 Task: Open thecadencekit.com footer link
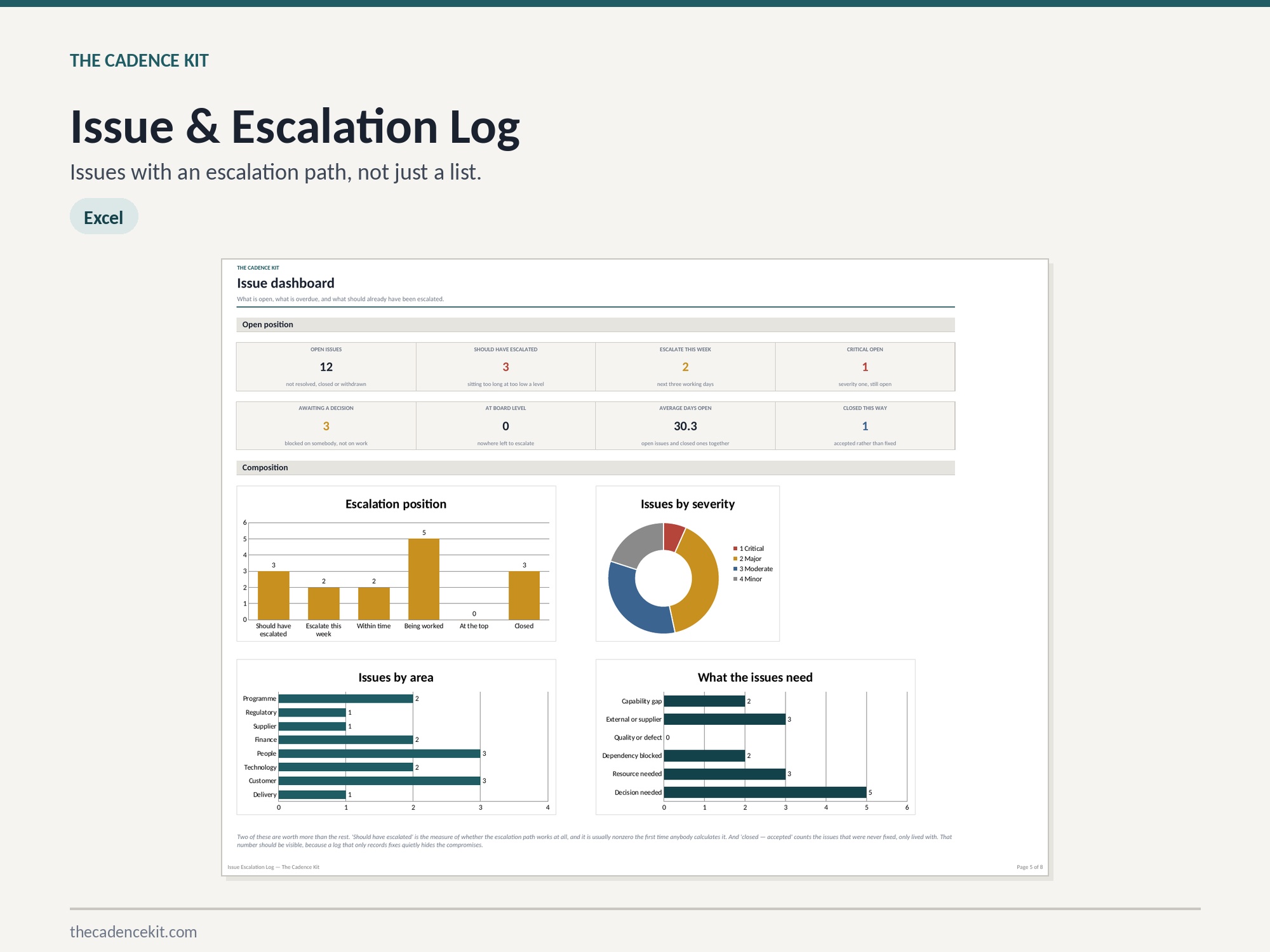133,932
